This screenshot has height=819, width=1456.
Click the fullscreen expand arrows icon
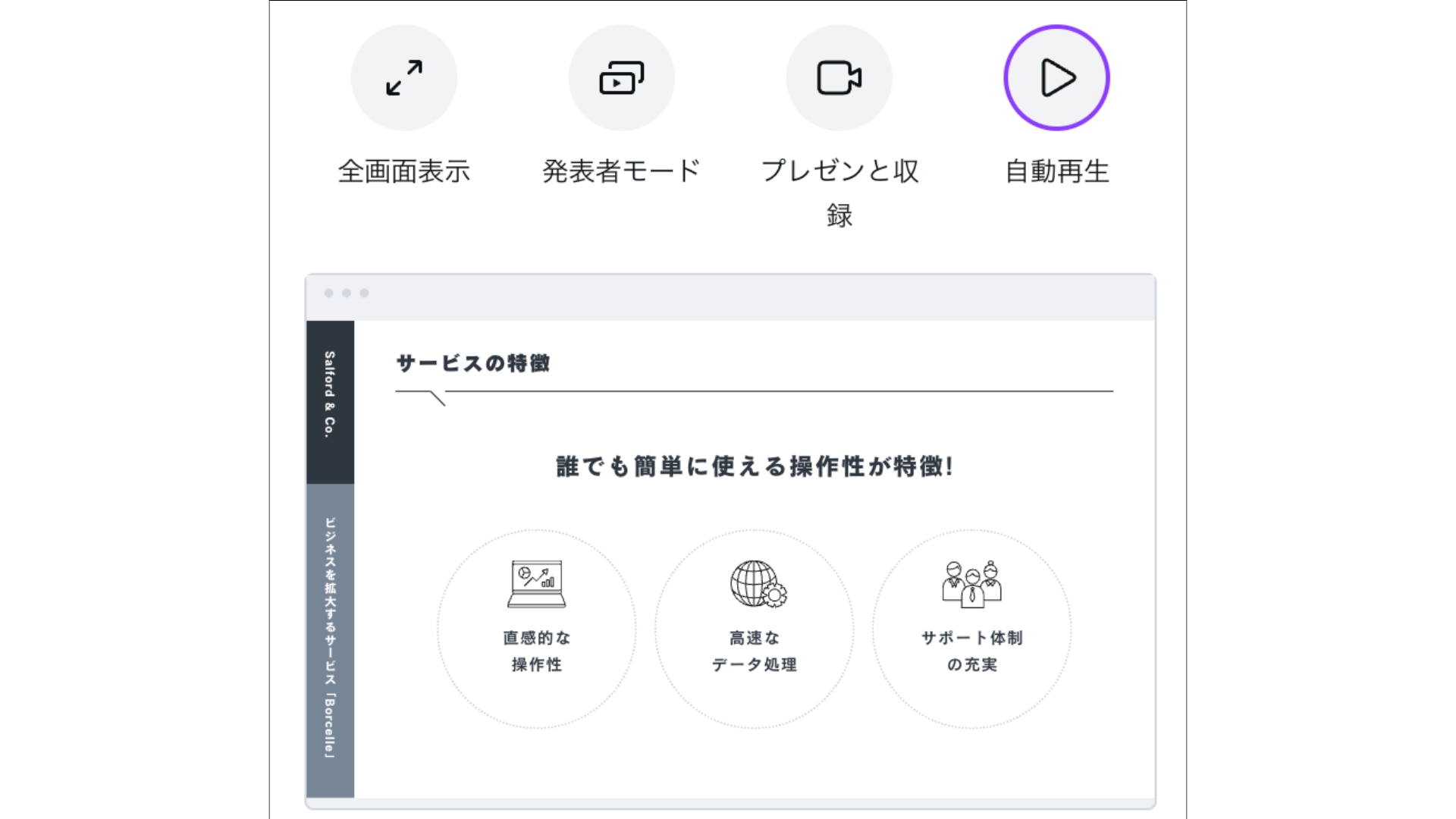pos(404,77)
